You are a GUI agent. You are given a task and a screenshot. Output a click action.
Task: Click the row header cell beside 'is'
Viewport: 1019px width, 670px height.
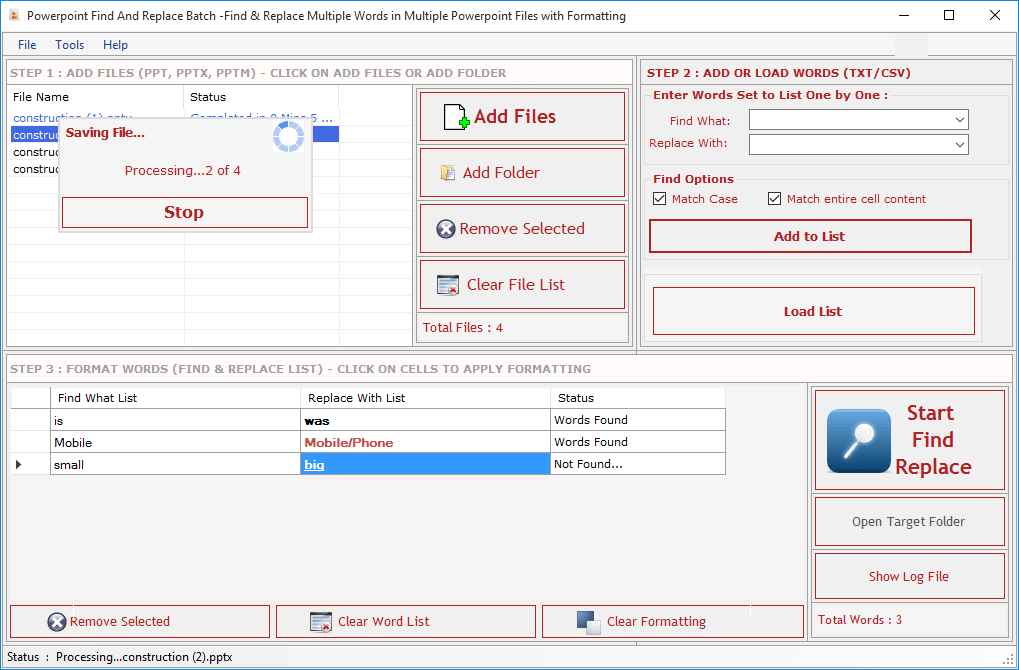(31, 420)
